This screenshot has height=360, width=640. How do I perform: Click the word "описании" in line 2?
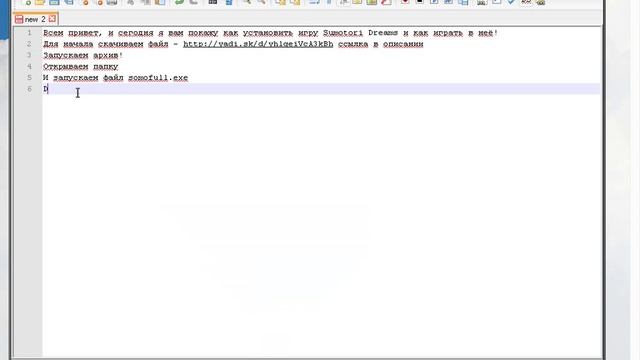(403, 44)
